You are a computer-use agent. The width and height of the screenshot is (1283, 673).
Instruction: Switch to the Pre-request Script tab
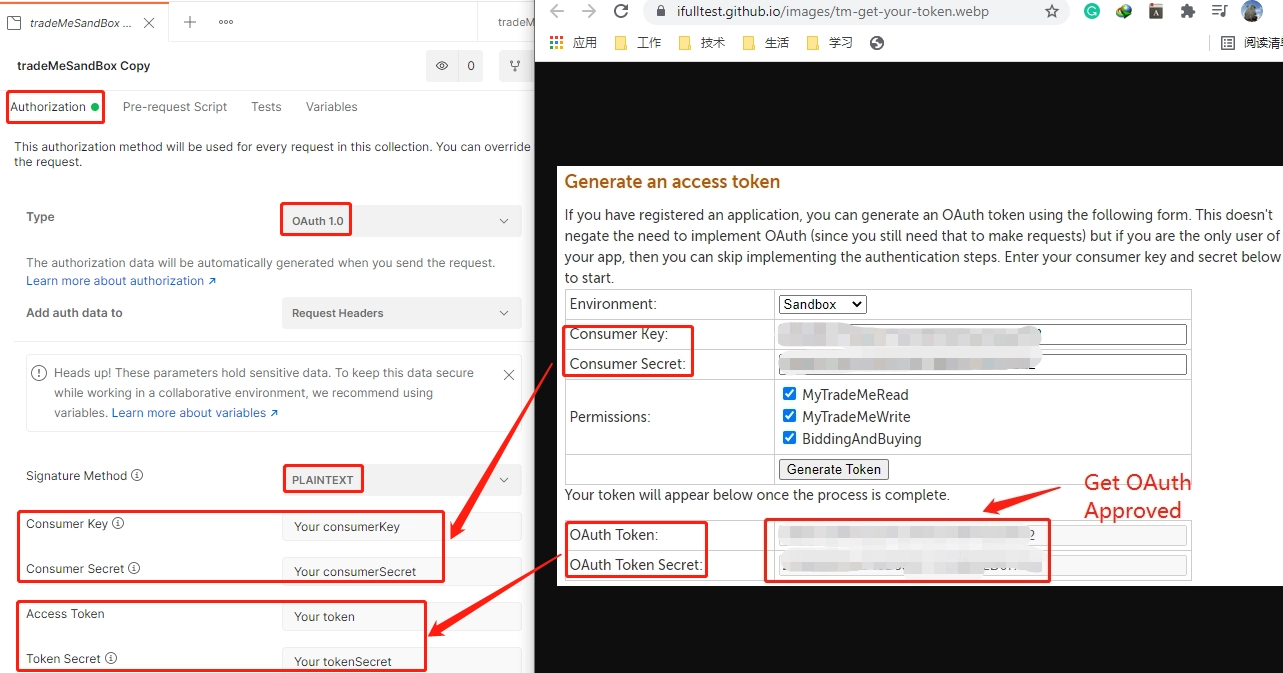point(175,107)
